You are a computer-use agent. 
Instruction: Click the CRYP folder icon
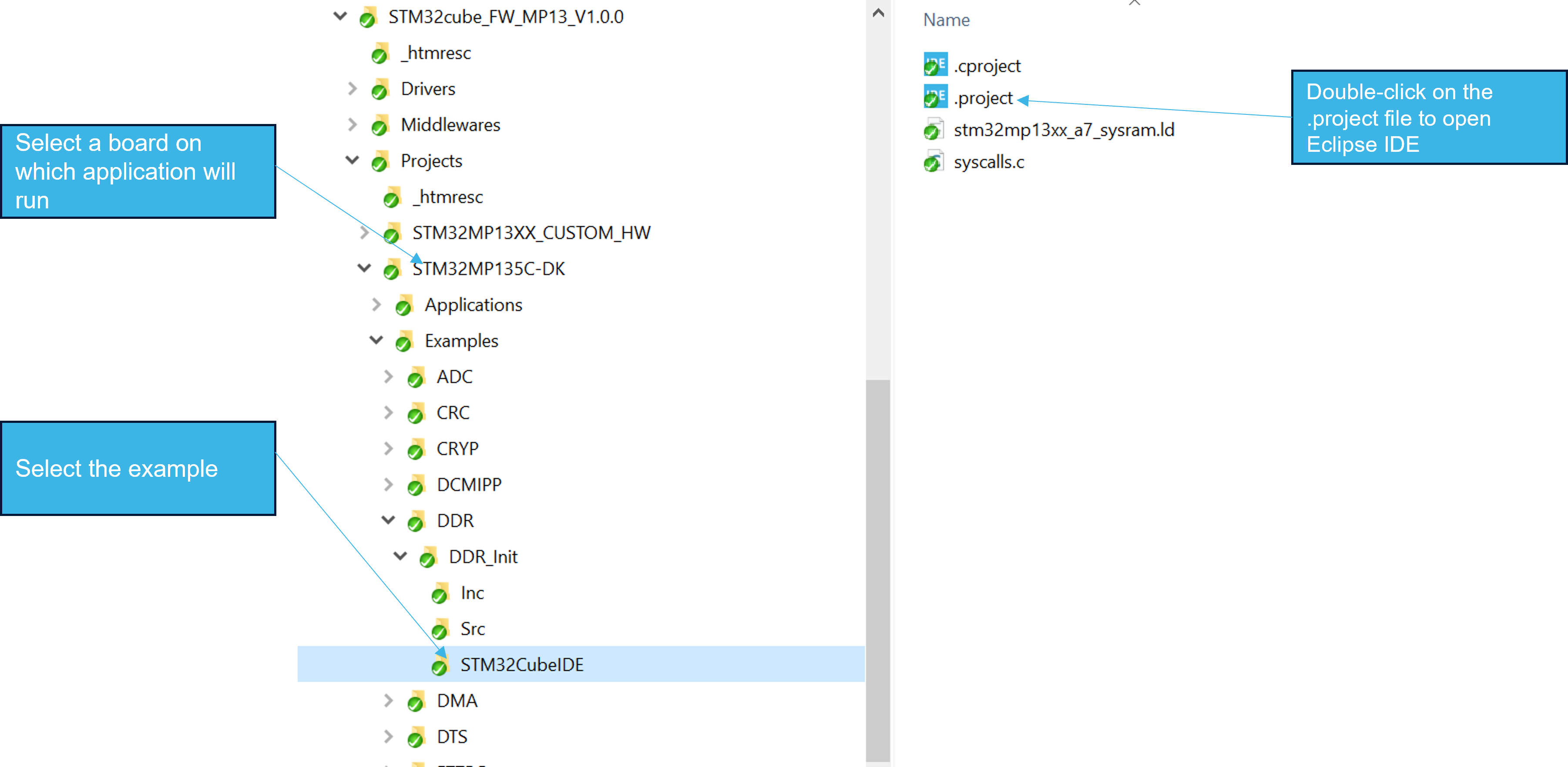(416, 449)
